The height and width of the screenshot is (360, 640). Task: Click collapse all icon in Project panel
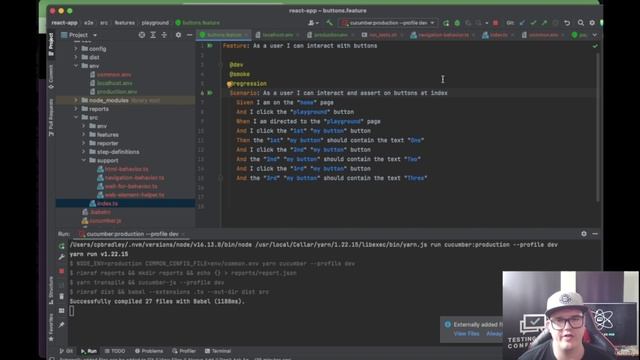164,35
